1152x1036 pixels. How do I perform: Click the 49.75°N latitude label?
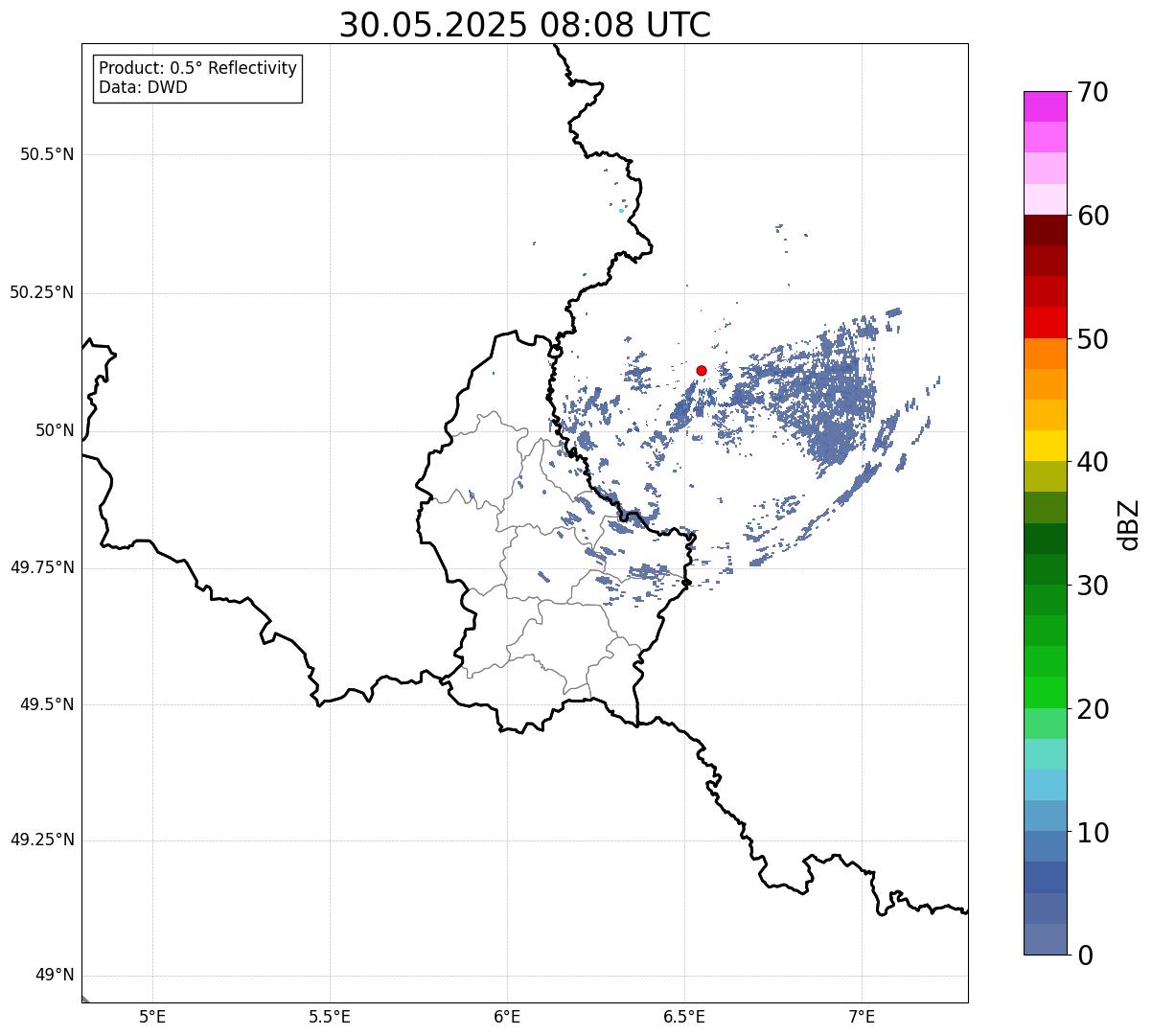[x=42, y=568]
